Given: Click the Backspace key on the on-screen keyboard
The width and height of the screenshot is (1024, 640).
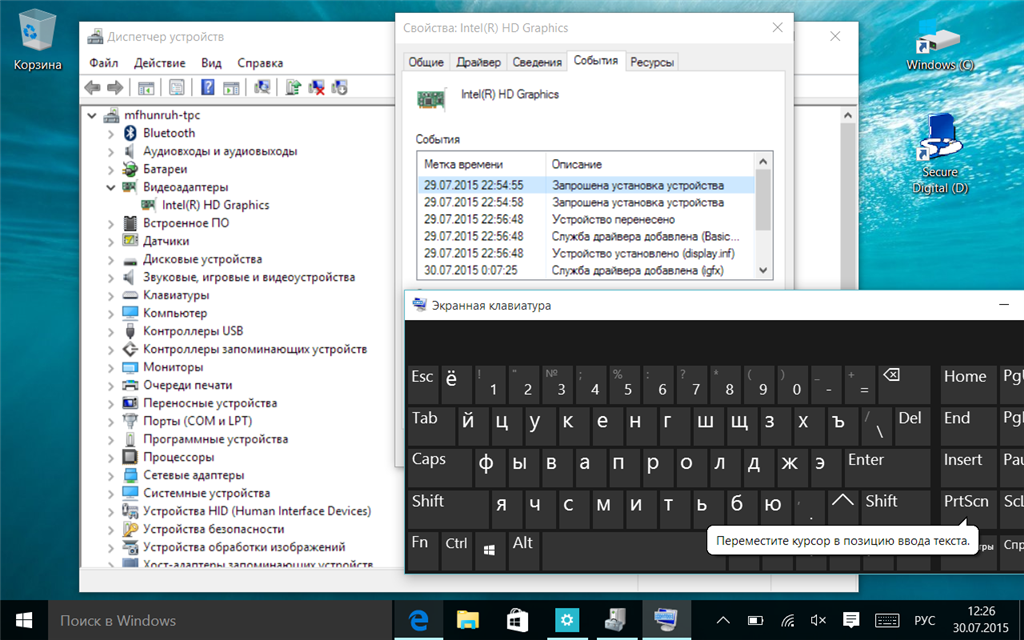Looking at the screenshot, I should pos(904,383).
